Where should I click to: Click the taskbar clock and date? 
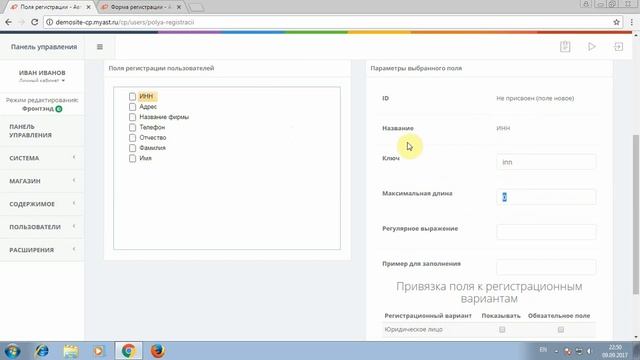(614, 351)
